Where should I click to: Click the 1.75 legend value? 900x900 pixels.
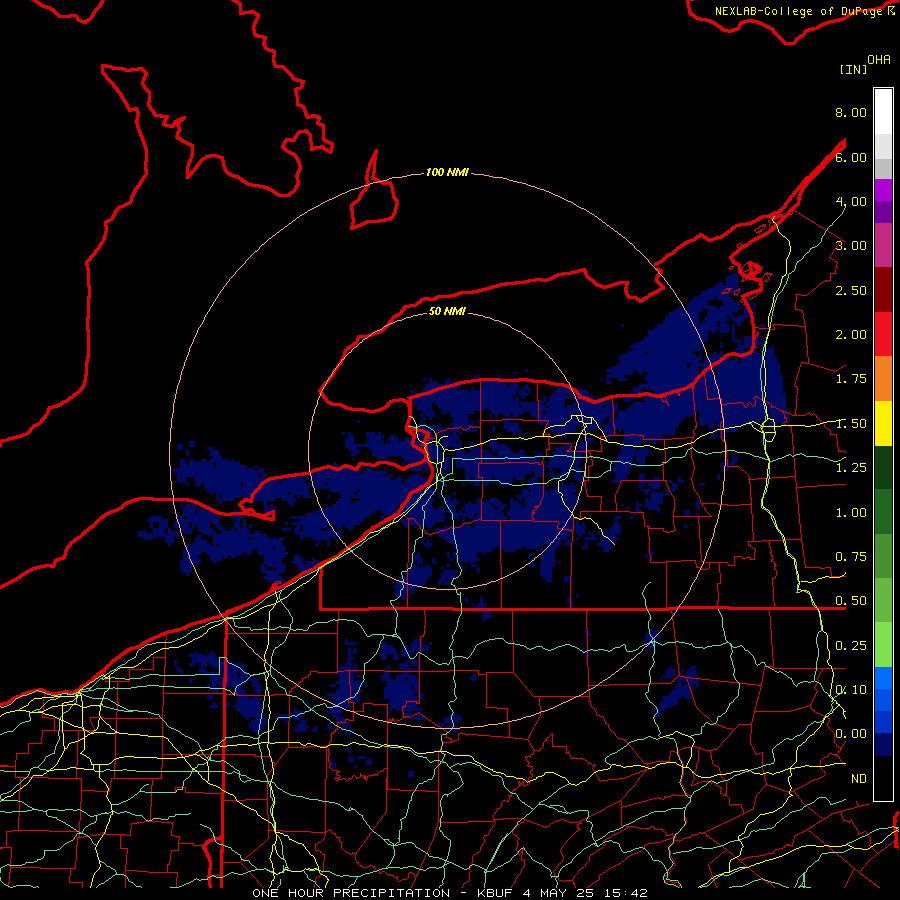click(851, 379)
